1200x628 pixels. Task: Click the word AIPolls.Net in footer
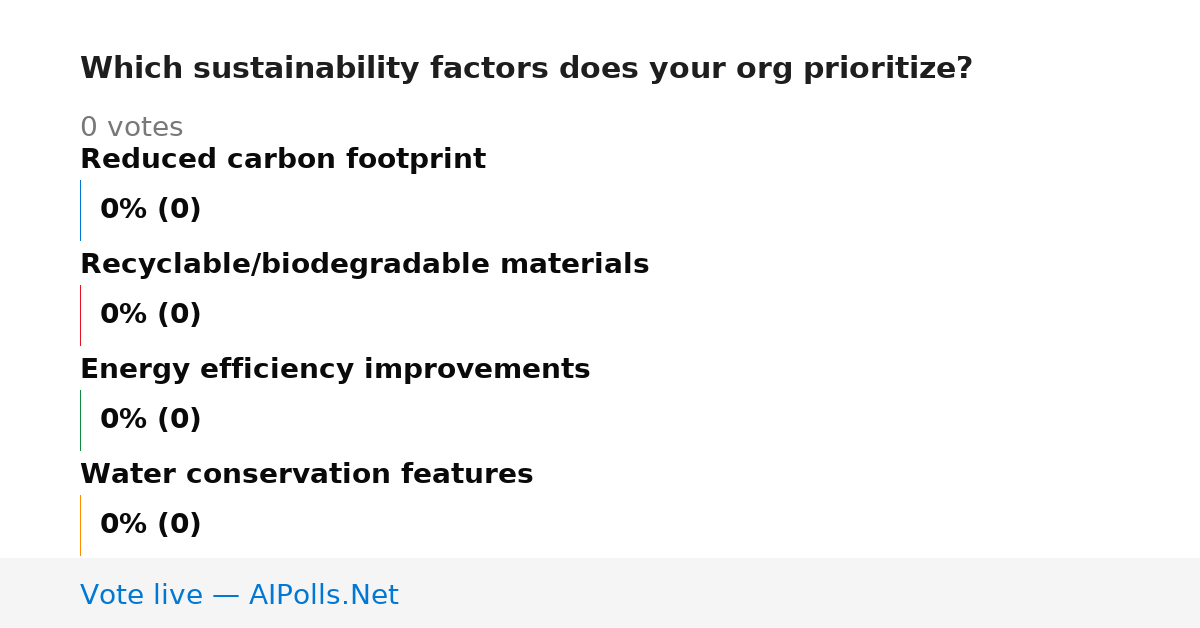click(x=323, y=595)
